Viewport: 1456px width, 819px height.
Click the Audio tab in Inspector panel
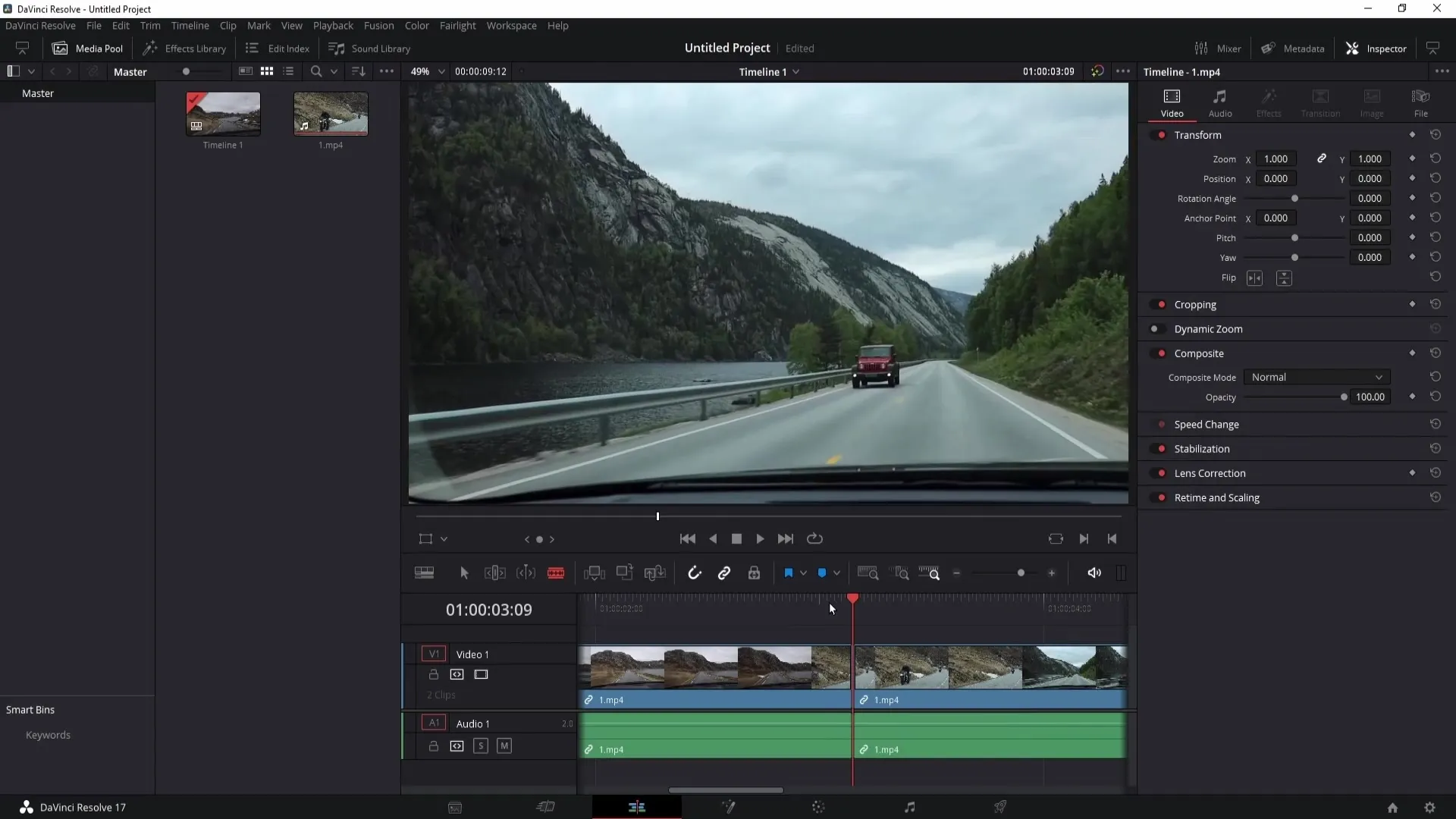tap(1220, 102)
